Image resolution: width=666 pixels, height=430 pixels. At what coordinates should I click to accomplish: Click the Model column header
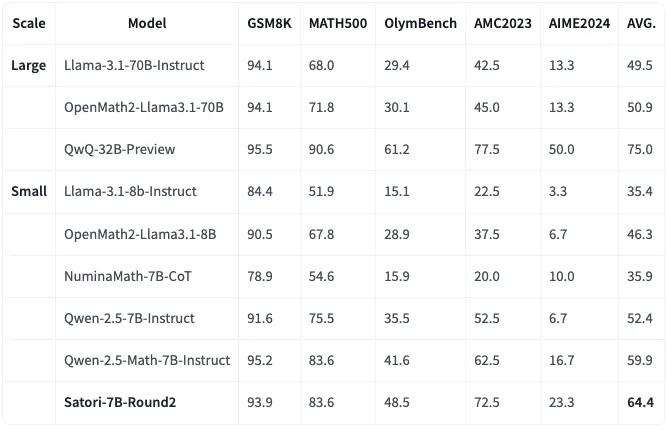pos(147,23)
